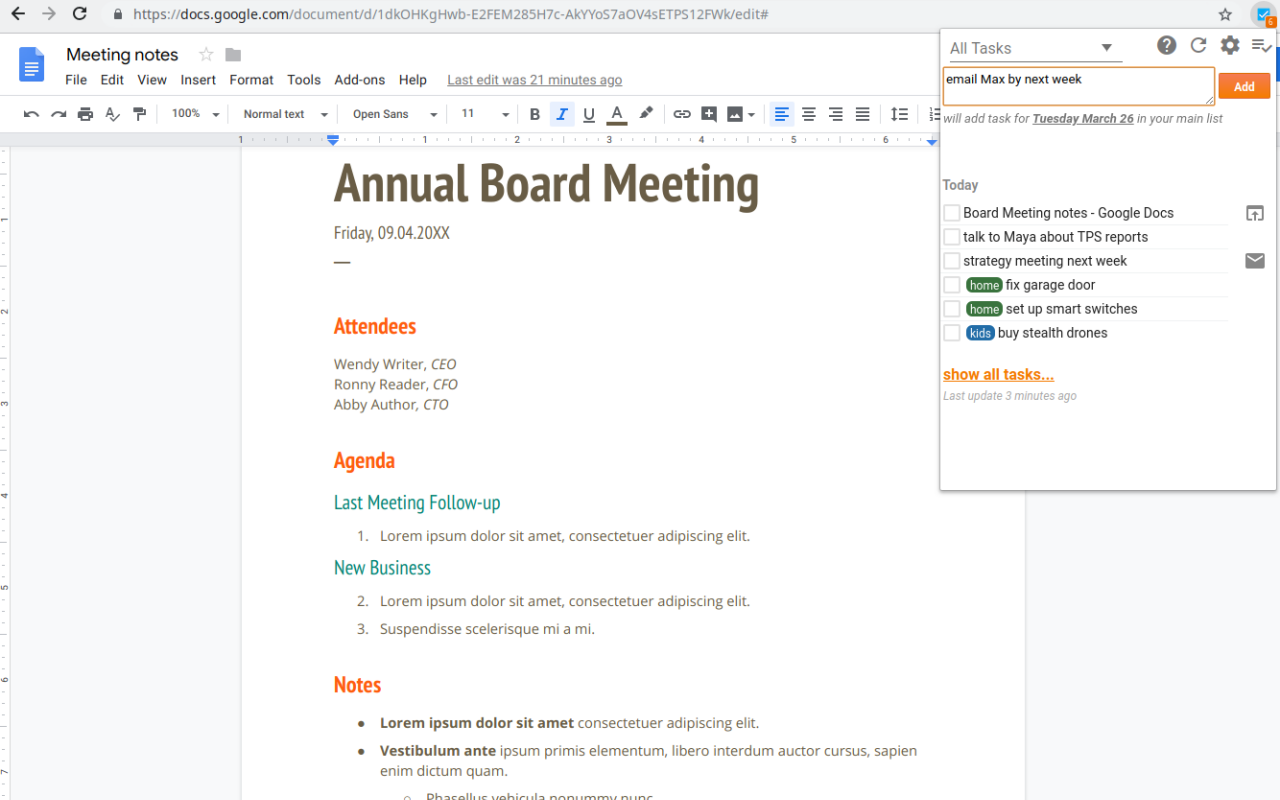Insert a comment from the toolbar
The image size is (1280, 800).
coord(709,113)
